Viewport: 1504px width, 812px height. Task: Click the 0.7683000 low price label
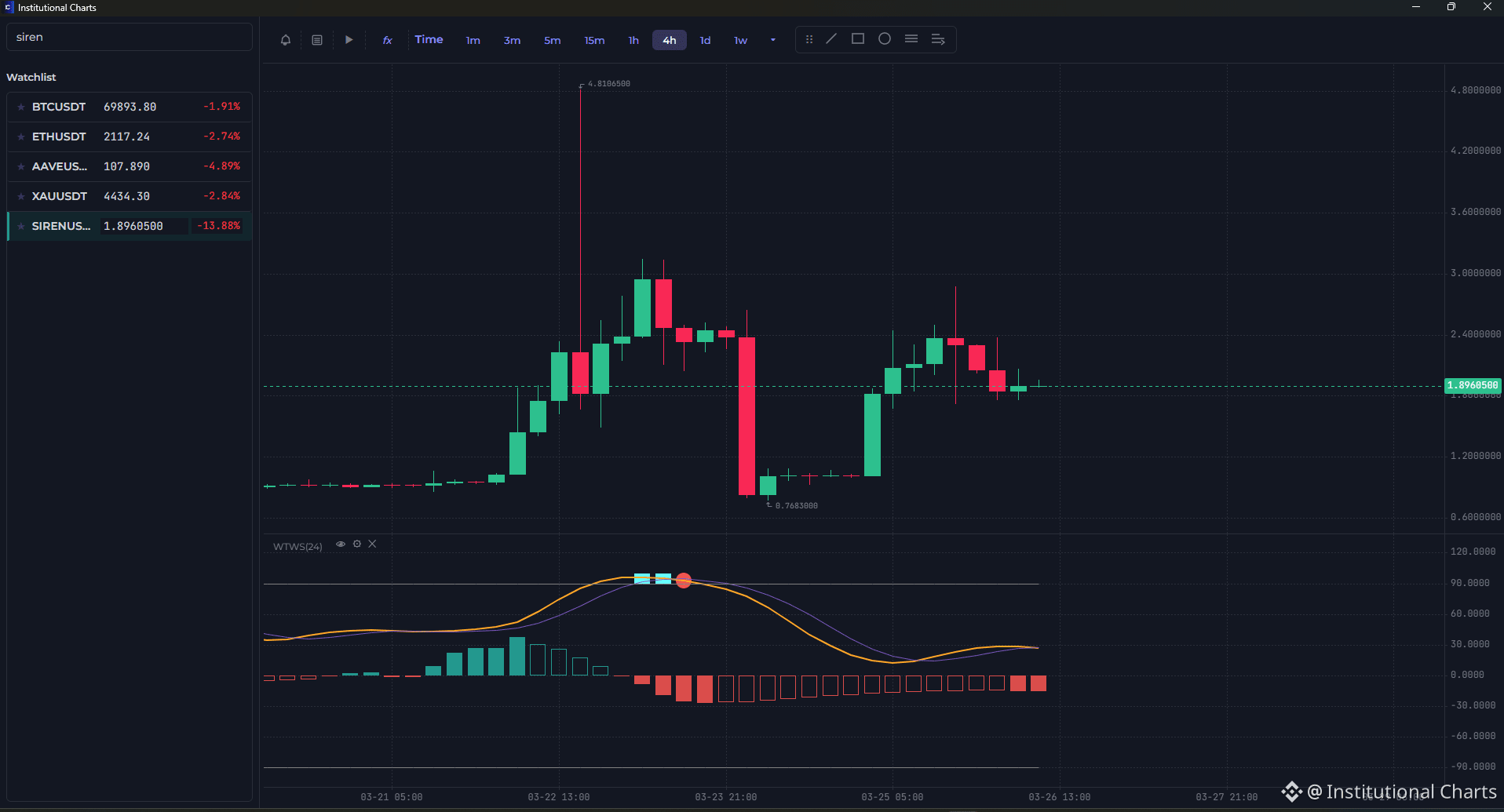click(x=797, y=505)
